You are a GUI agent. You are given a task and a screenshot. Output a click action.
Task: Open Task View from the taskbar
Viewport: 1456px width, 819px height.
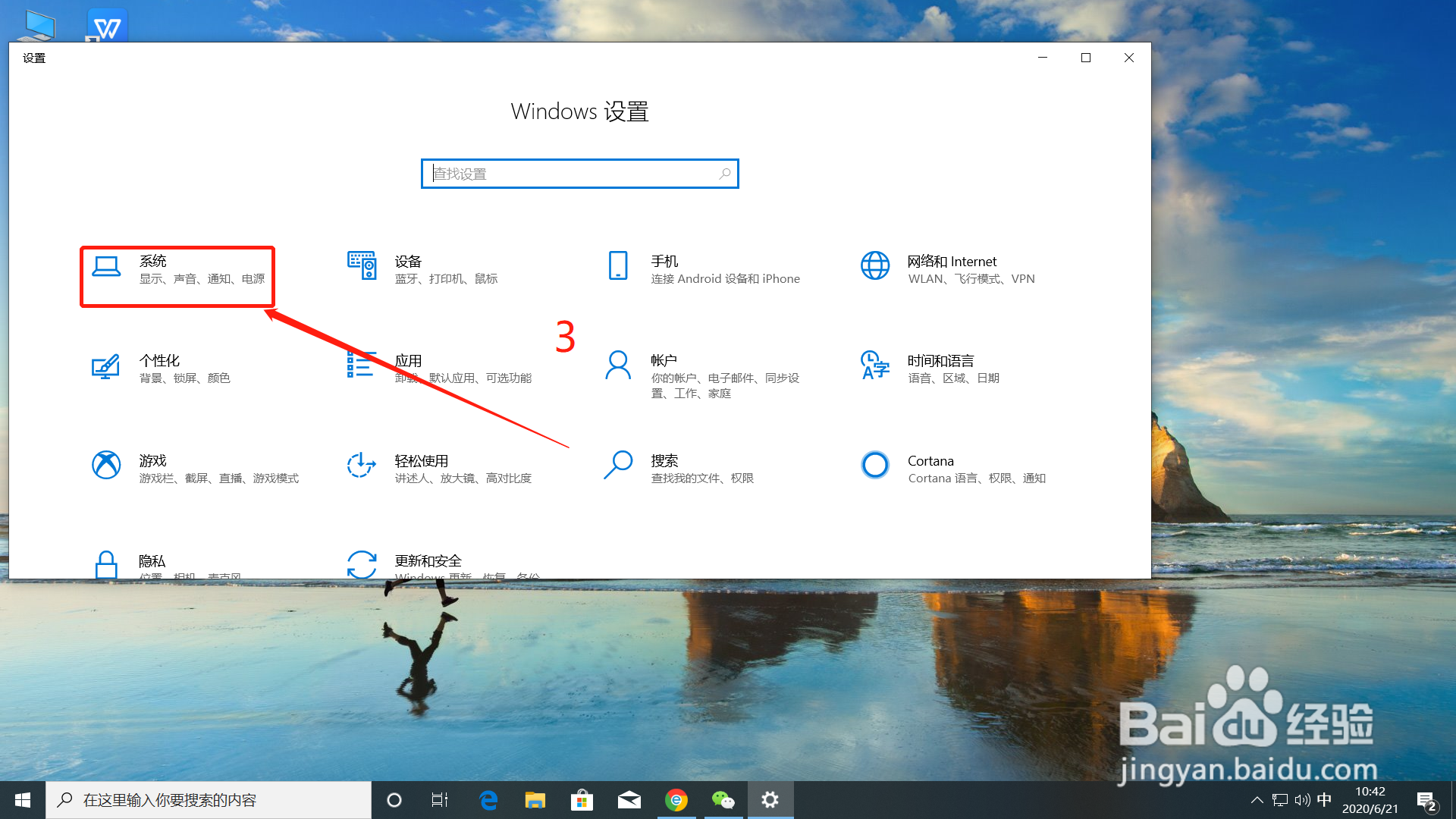tap(440, 800)
